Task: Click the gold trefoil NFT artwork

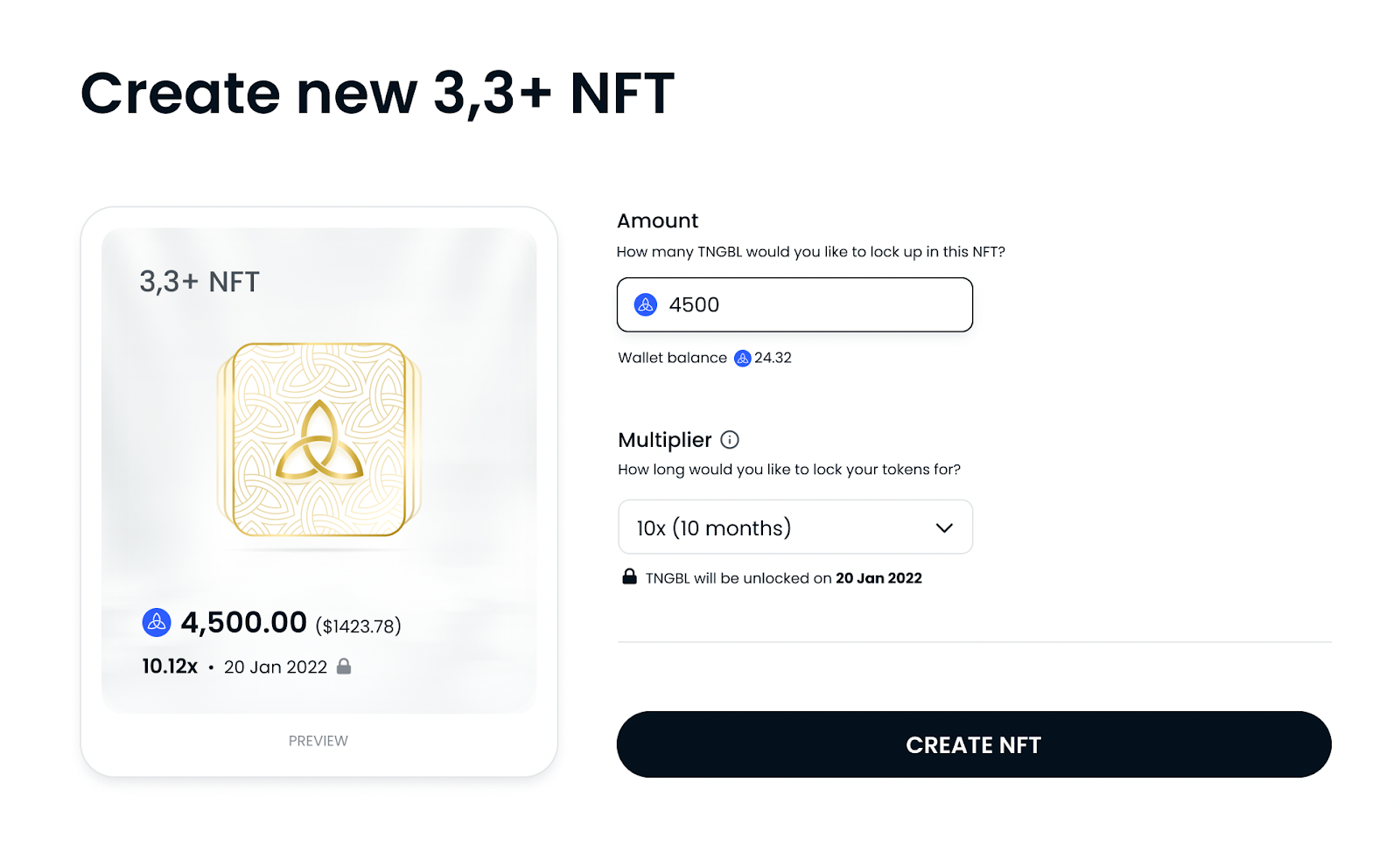Action: (x=319, y=440)
